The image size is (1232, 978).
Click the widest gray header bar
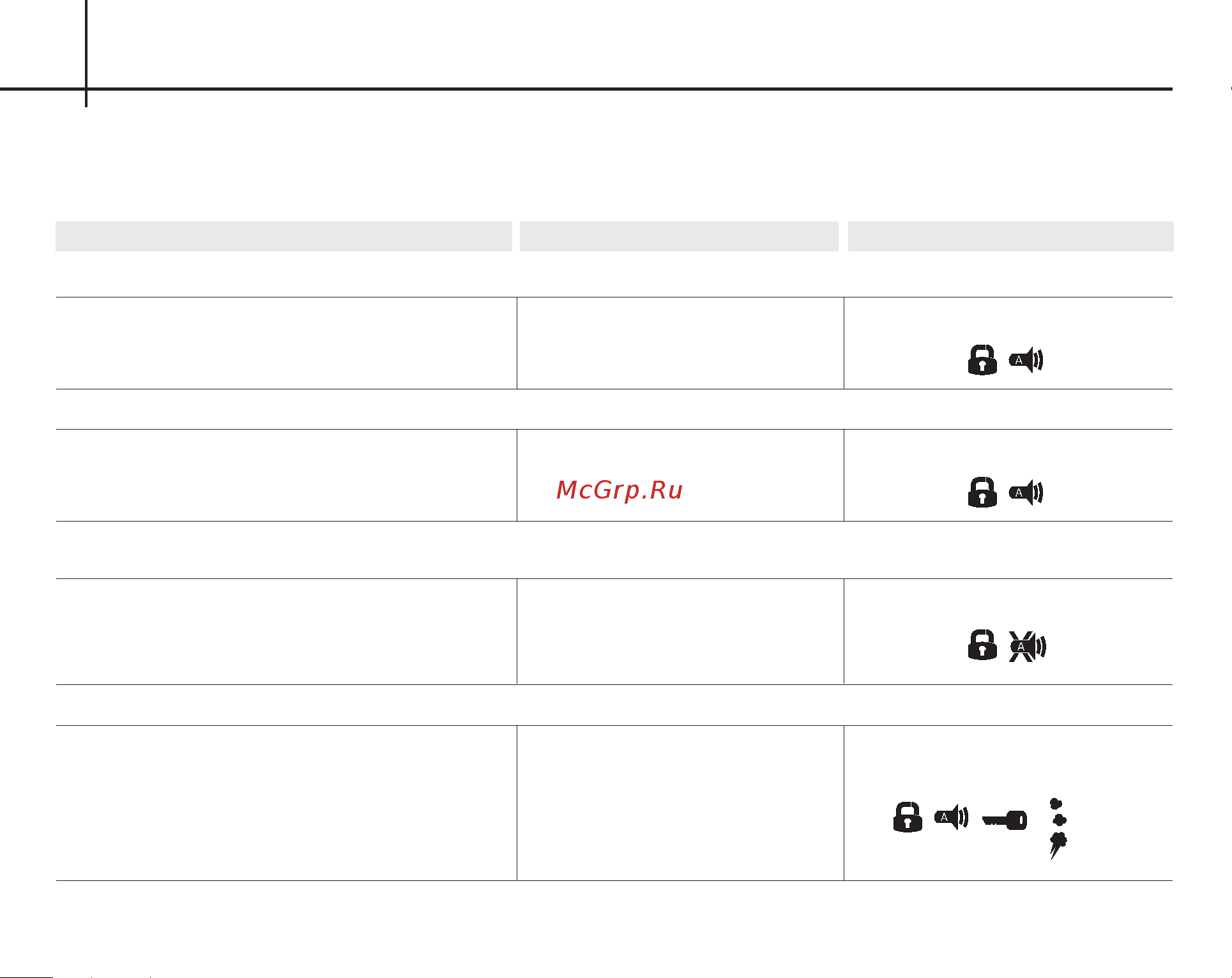pos(284,236)
